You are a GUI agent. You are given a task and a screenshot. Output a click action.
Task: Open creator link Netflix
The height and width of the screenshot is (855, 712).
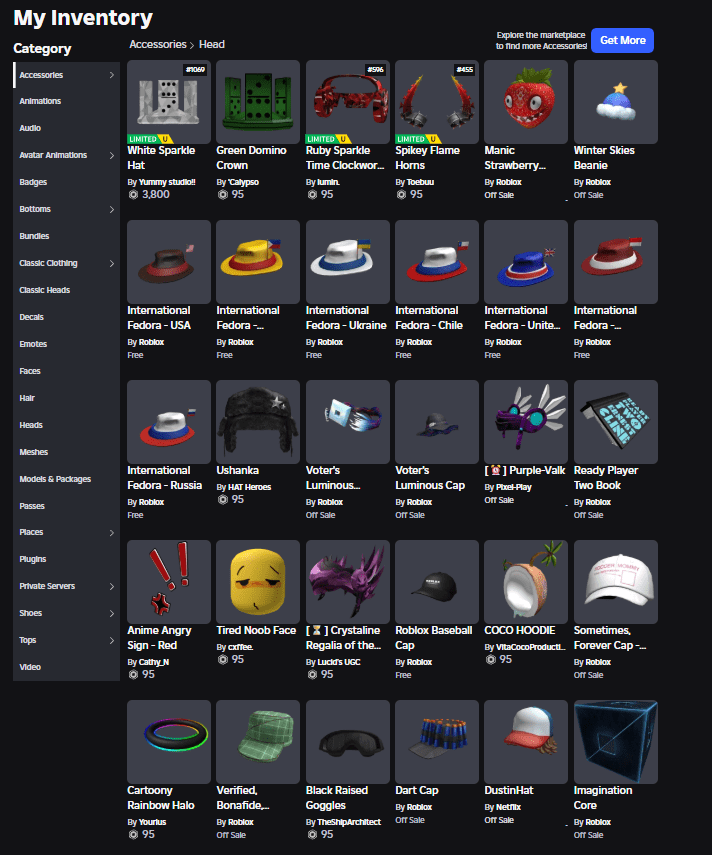(508, 807)
